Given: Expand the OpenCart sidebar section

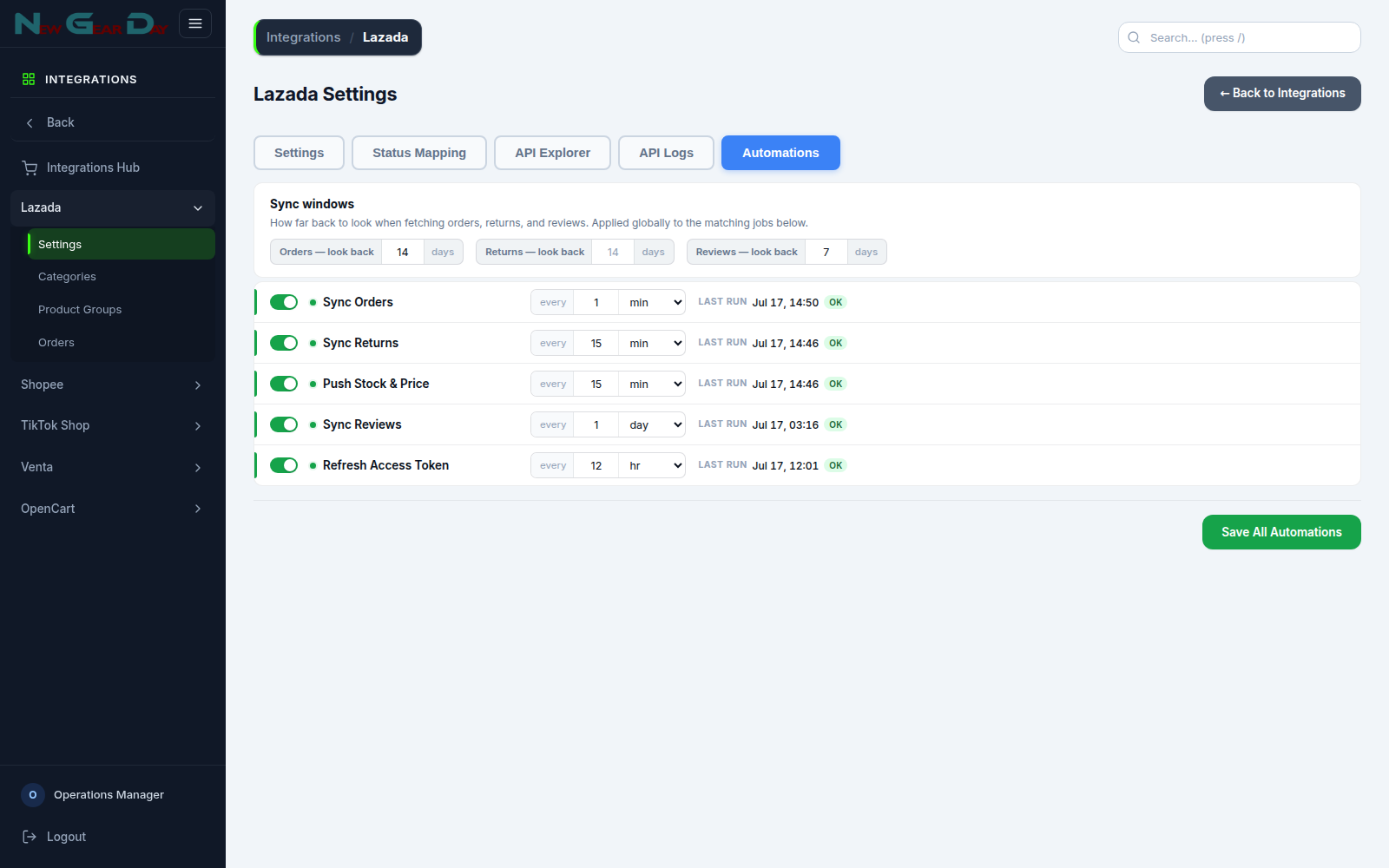Looking at the screenshot, I should [113, 509].
